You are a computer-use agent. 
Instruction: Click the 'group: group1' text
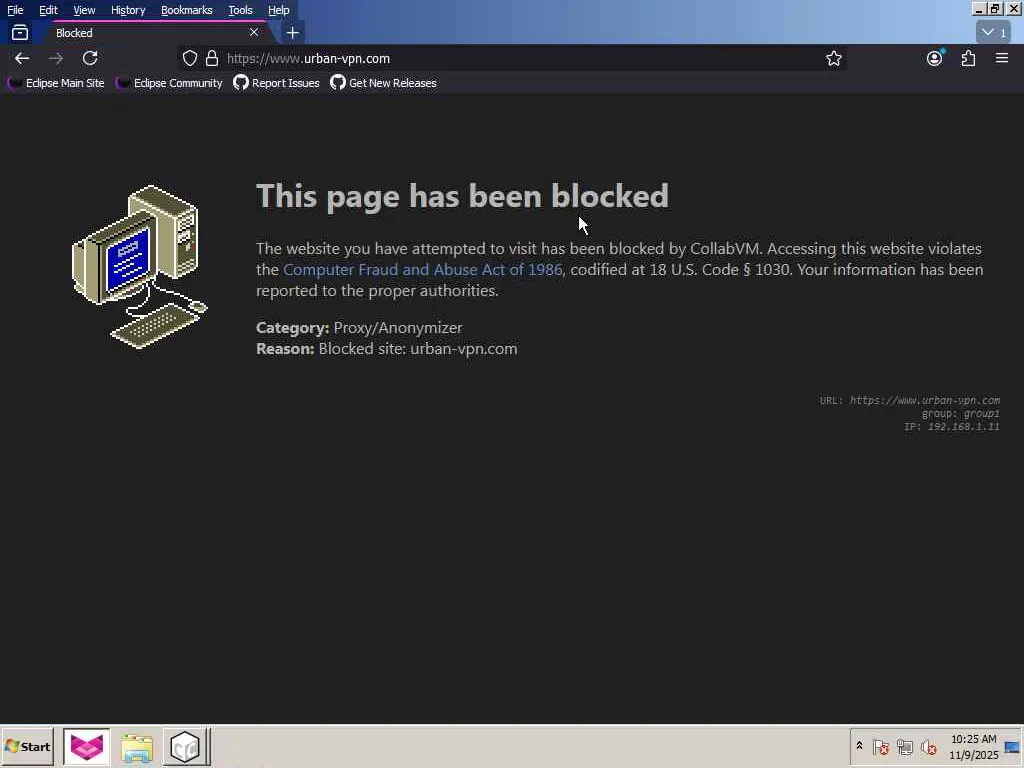click(960, 413)
